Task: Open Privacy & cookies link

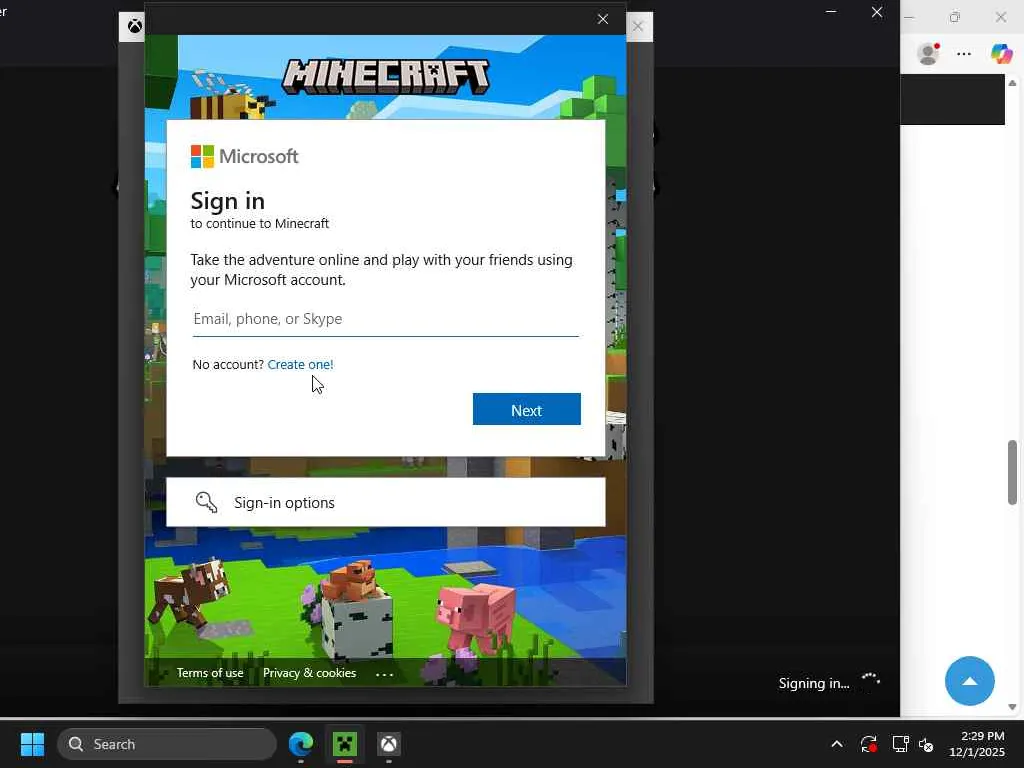Action: pyautogui.click(x=310, y=673)
